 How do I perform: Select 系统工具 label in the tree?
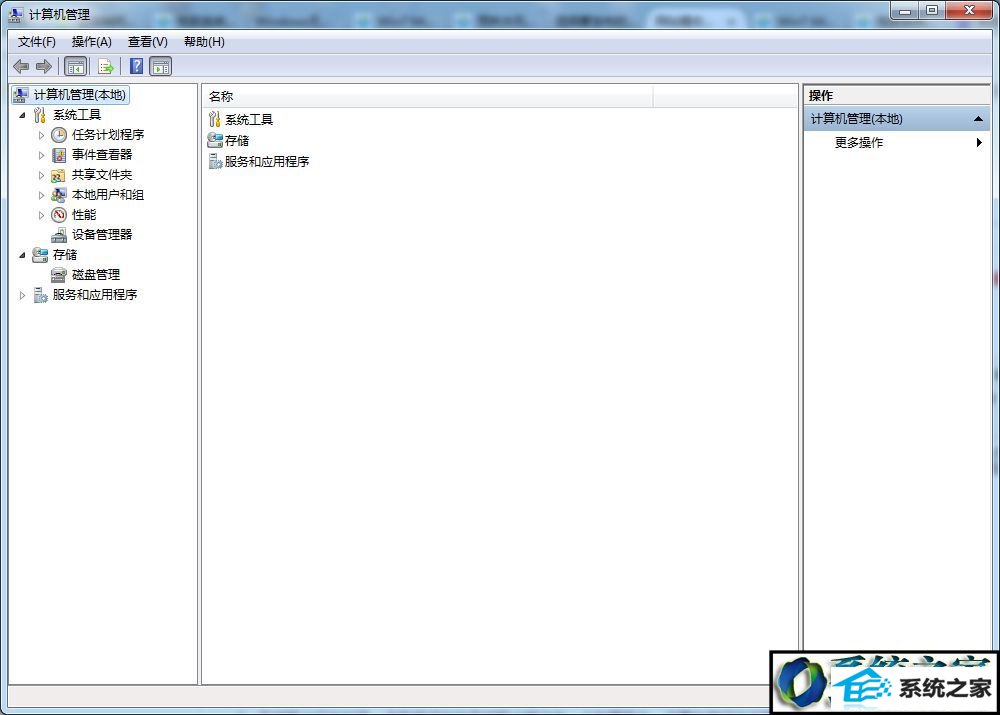click(x=77, y=115)
